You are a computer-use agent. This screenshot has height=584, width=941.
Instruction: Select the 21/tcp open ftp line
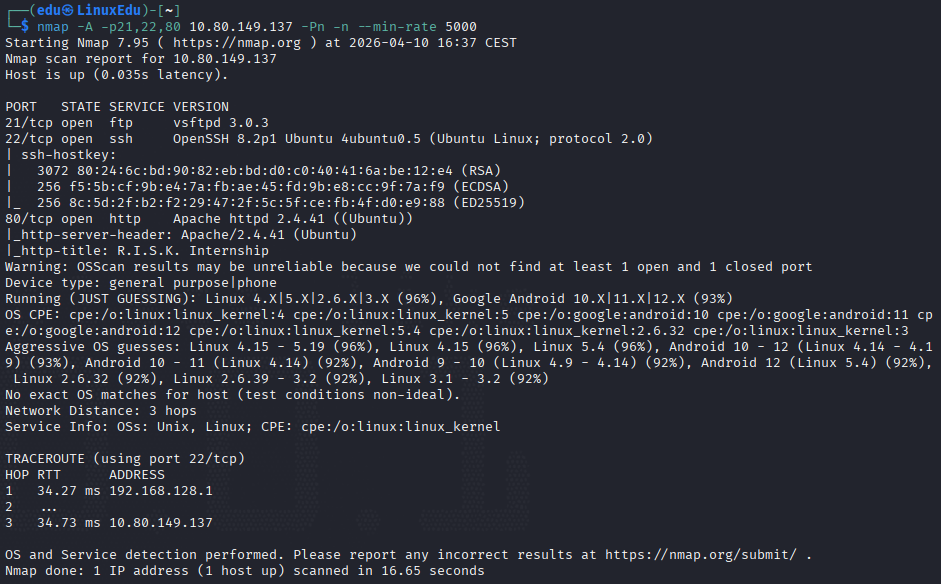[137, 122]
